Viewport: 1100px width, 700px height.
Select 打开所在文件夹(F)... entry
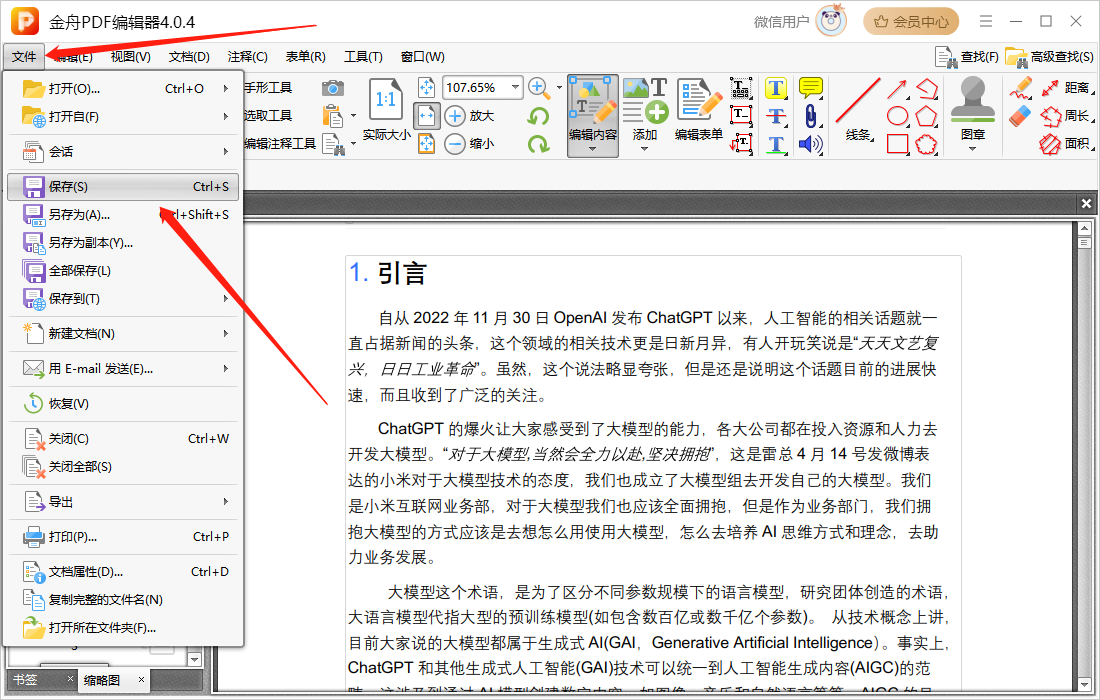coord(123,628)
